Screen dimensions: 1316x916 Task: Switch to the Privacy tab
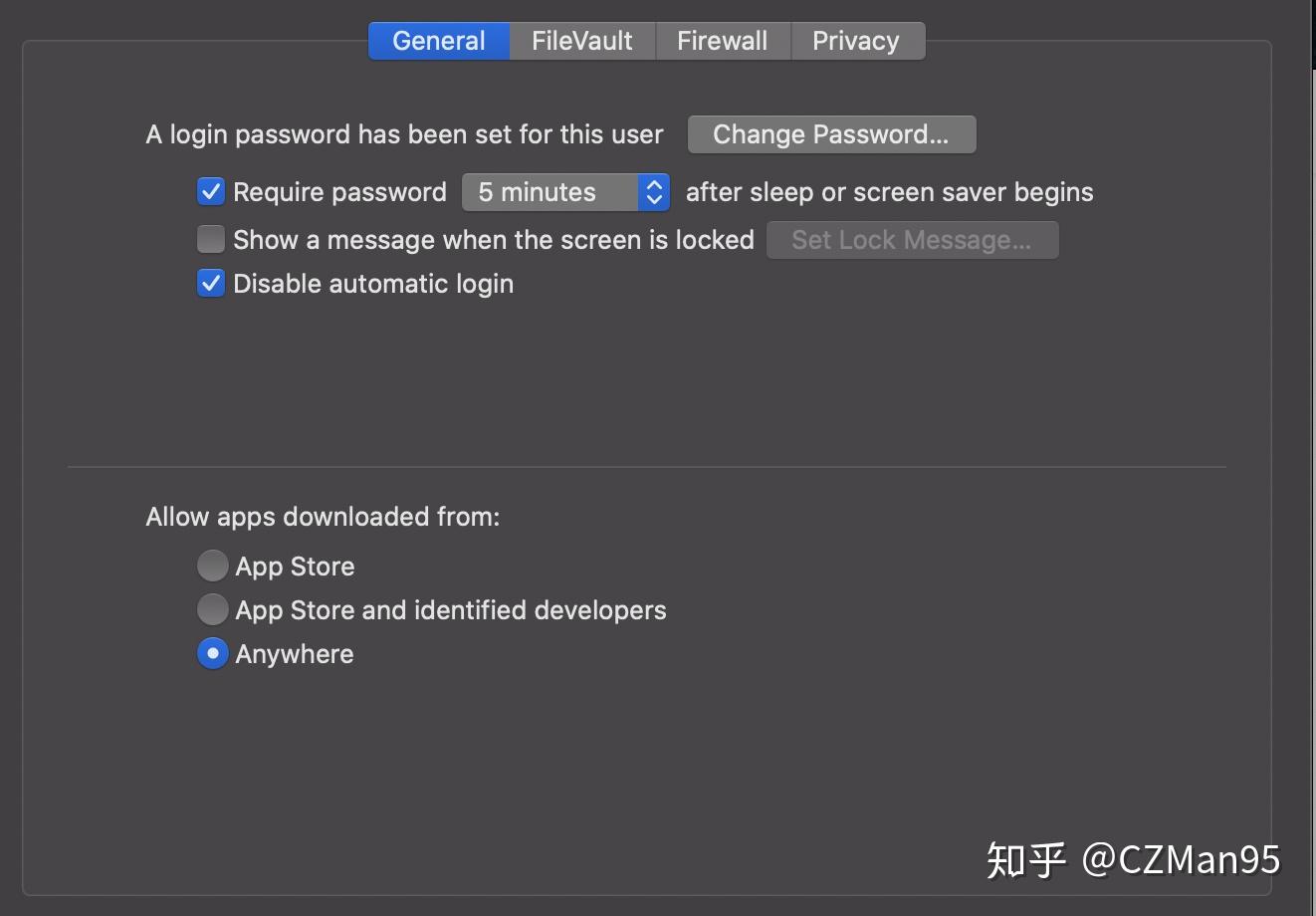click(856, 40)
